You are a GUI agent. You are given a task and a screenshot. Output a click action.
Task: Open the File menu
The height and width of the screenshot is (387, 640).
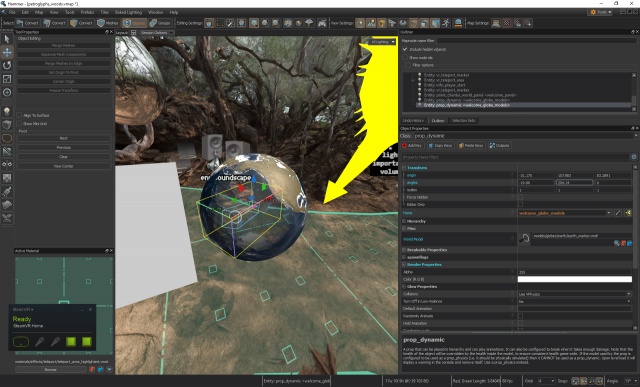(x=12, y=12)
